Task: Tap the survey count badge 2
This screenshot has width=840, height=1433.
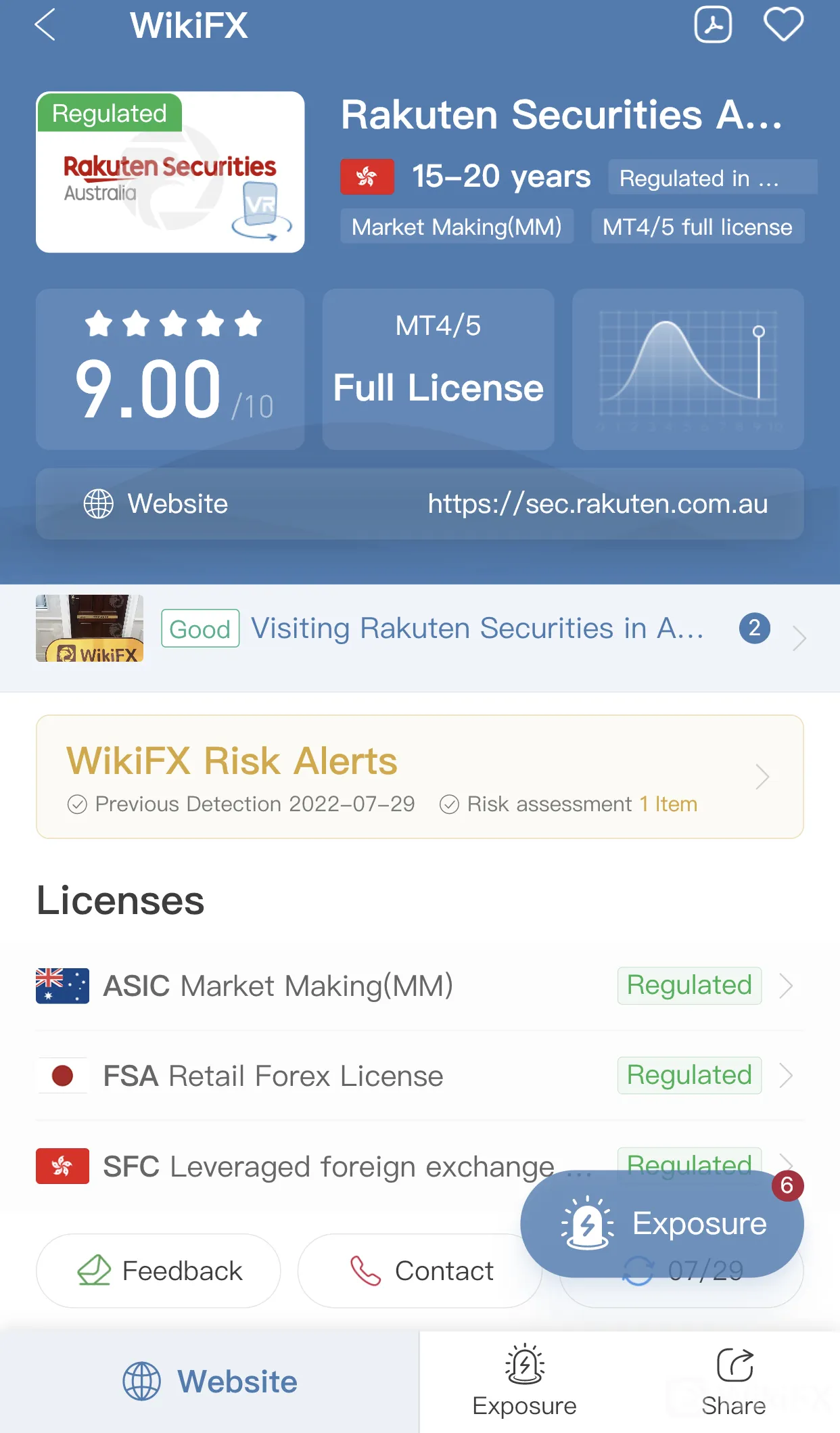Action: (x=755, y=628)
